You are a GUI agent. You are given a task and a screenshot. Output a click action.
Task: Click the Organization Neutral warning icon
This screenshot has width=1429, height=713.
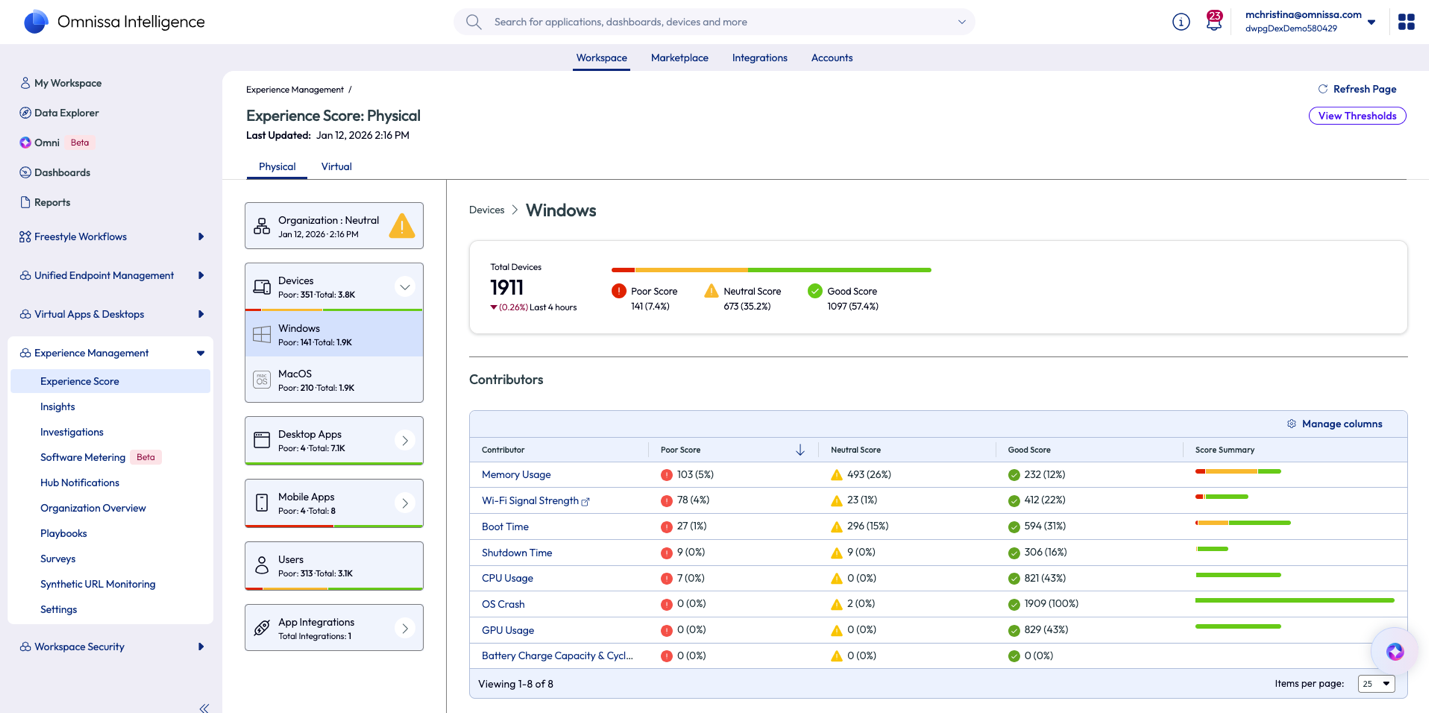(x=402, y=226)
